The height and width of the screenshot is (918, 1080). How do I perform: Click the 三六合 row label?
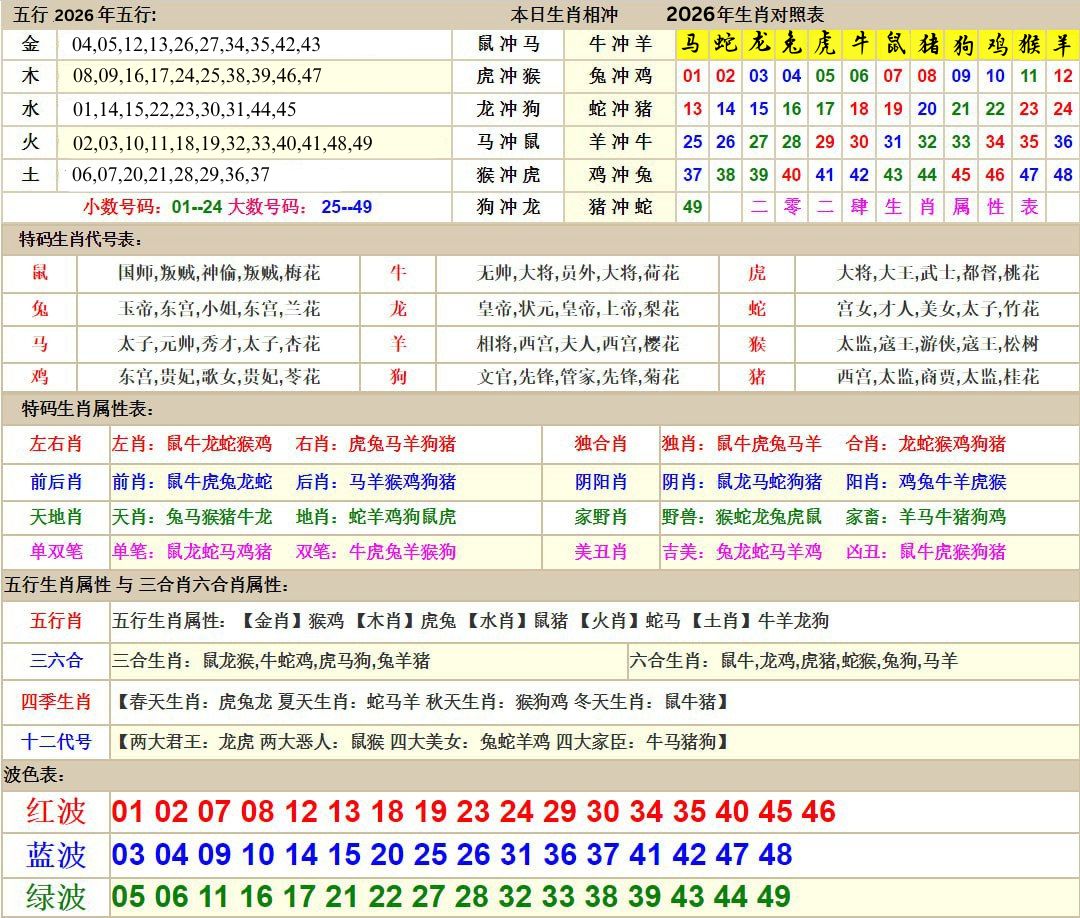point(56,661)
